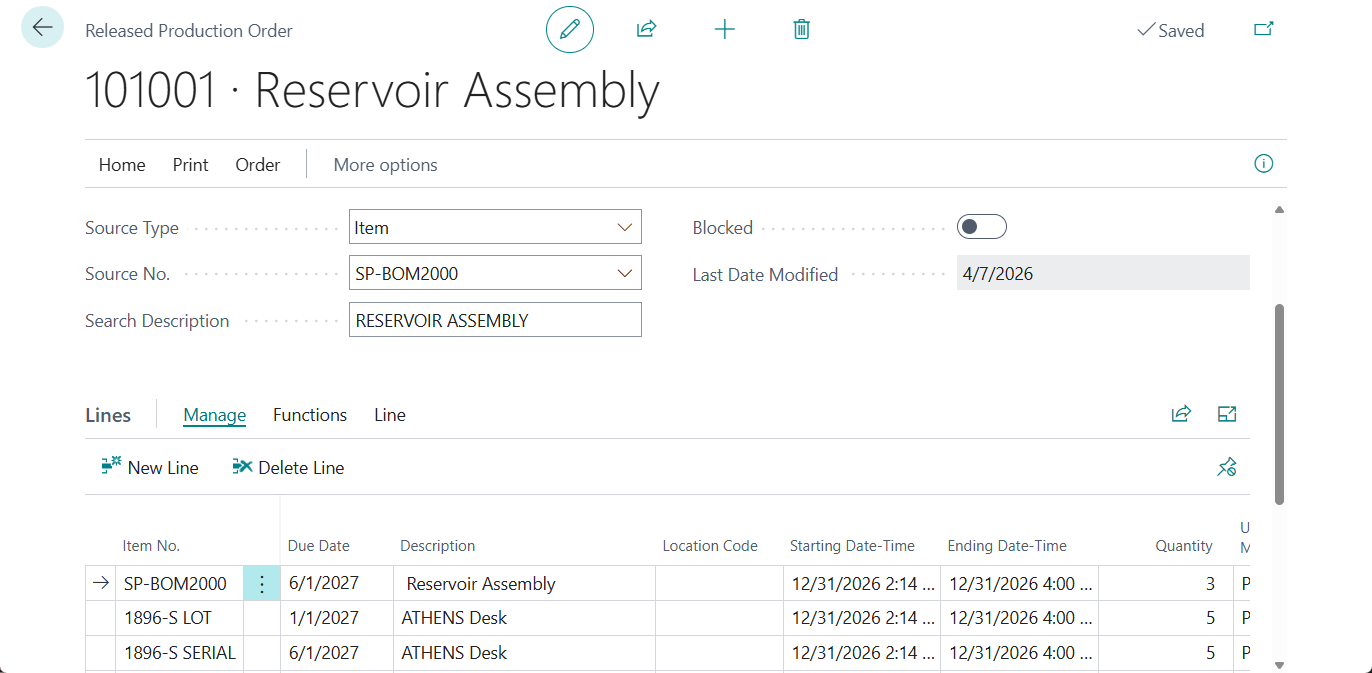
Task: Click New Line in the Lines toolbar
Action: tap(148, 467)
